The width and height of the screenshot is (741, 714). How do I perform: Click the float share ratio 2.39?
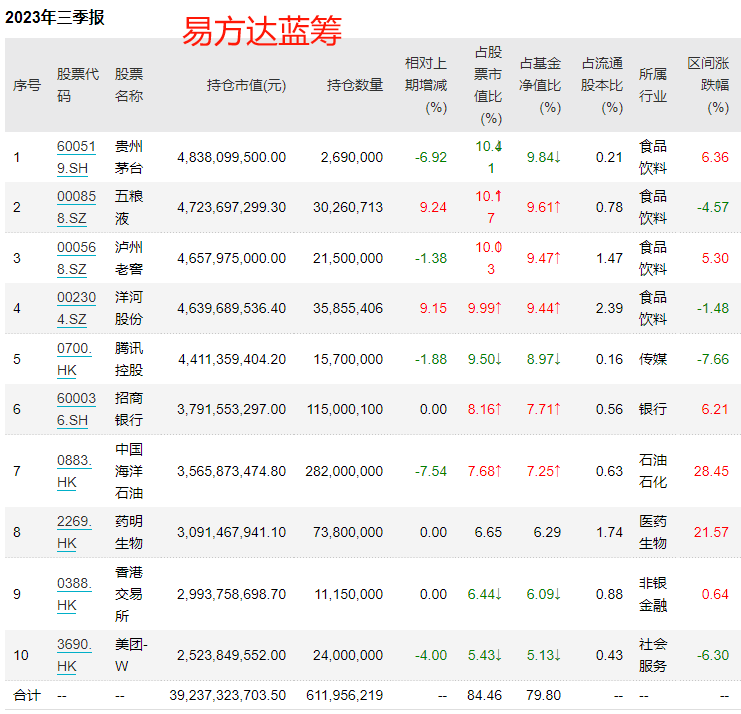609,309
